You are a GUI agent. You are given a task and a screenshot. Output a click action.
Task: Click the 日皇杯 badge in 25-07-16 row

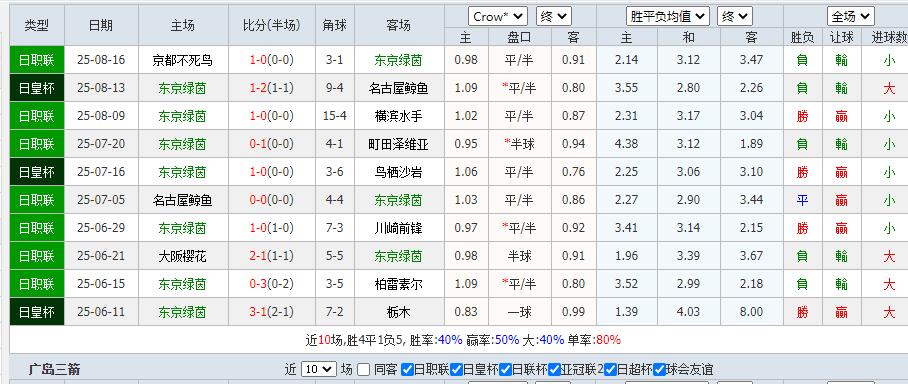(x=36, y=172)
